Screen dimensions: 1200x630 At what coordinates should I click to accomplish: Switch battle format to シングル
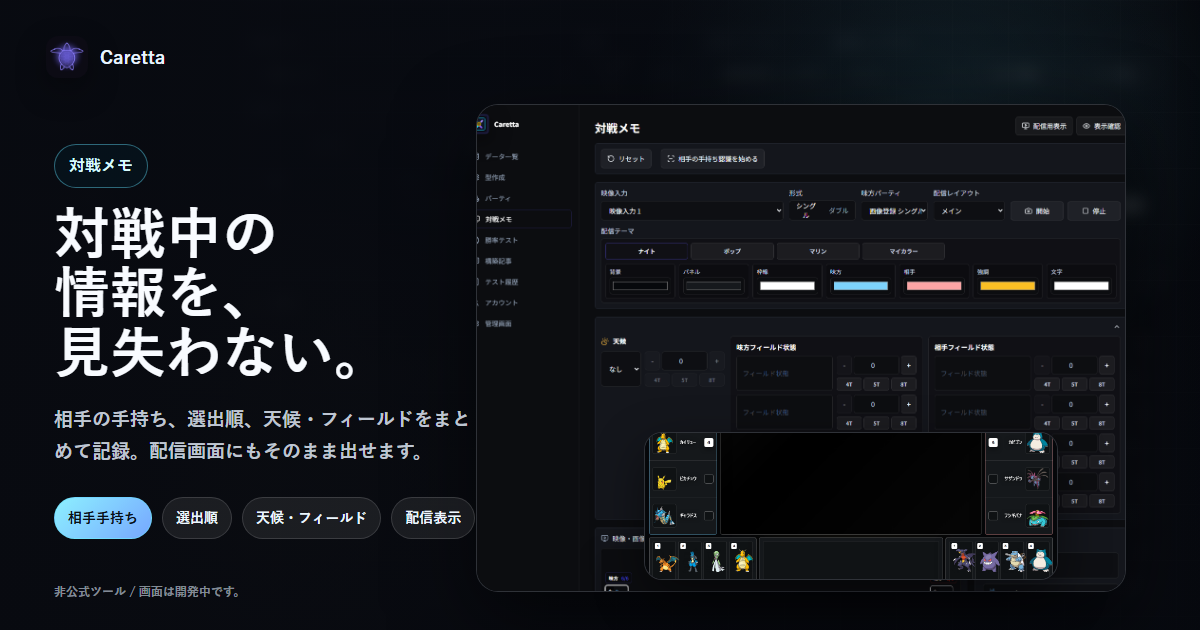tap(806, 210)
